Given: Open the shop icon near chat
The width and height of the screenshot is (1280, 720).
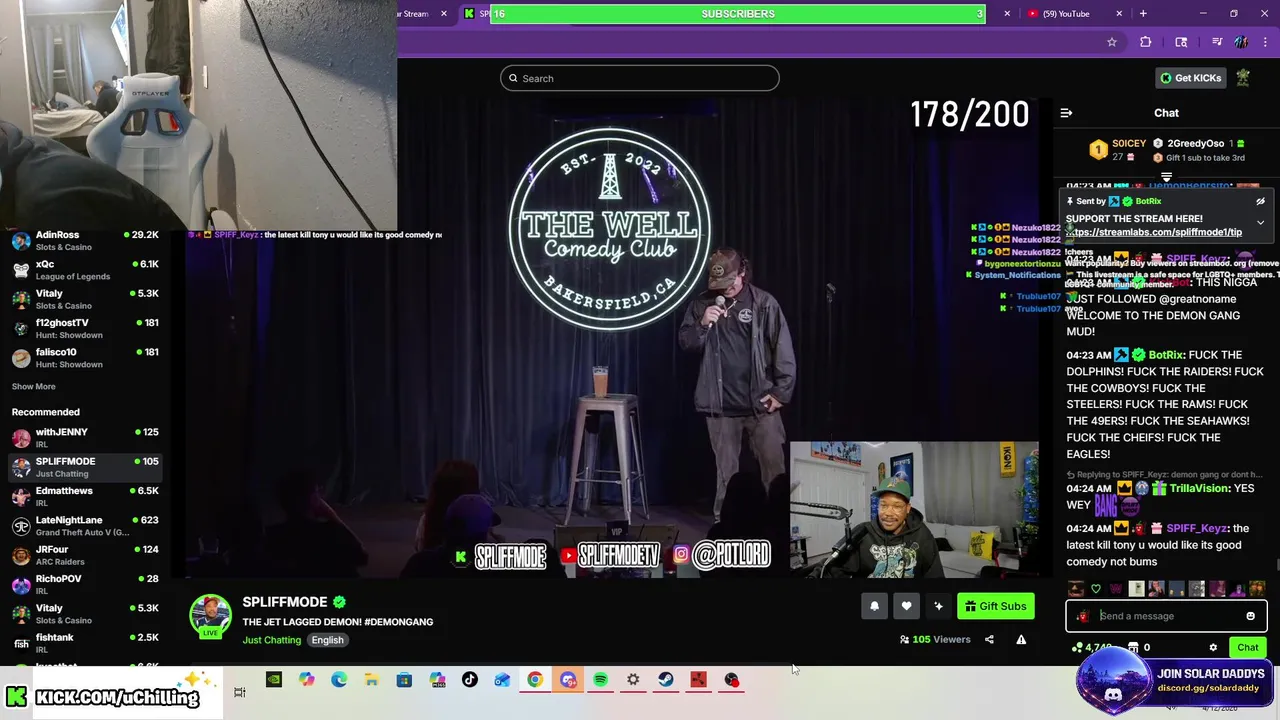Looking at the screenshot, I should [1133, 648].
